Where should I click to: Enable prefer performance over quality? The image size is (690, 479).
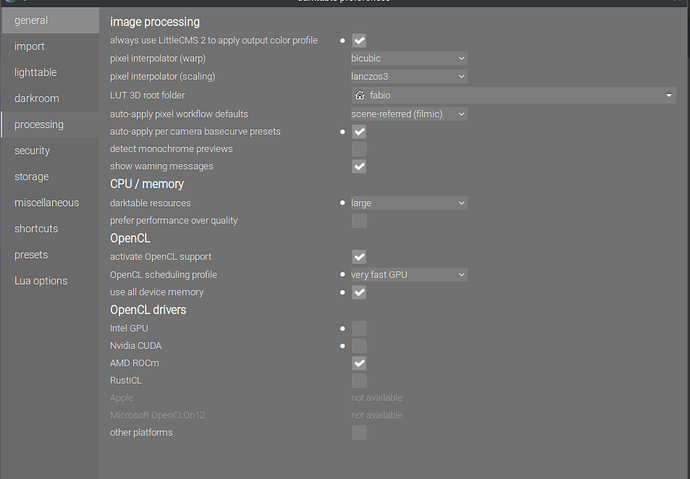359,220
